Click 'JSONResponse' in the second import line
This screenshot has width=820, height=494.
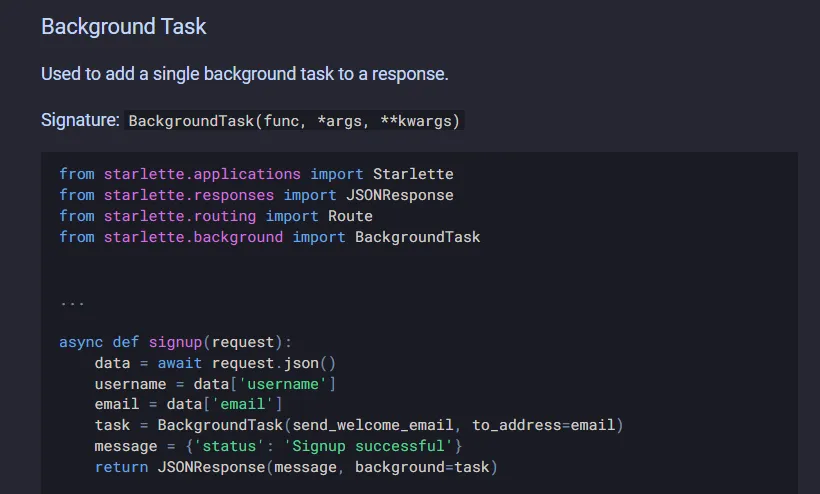pos(399,195)
